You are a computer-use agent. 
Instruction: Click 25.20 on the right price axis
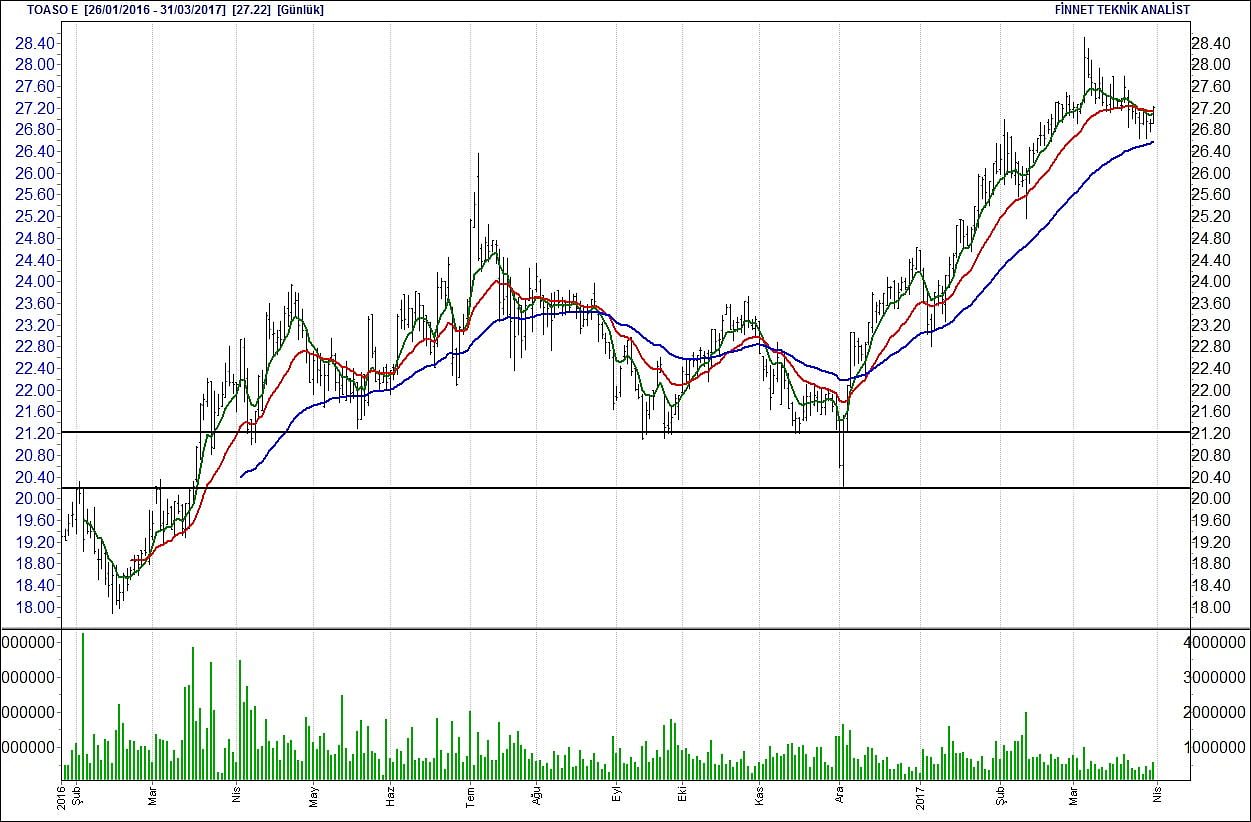(1211, 217)
